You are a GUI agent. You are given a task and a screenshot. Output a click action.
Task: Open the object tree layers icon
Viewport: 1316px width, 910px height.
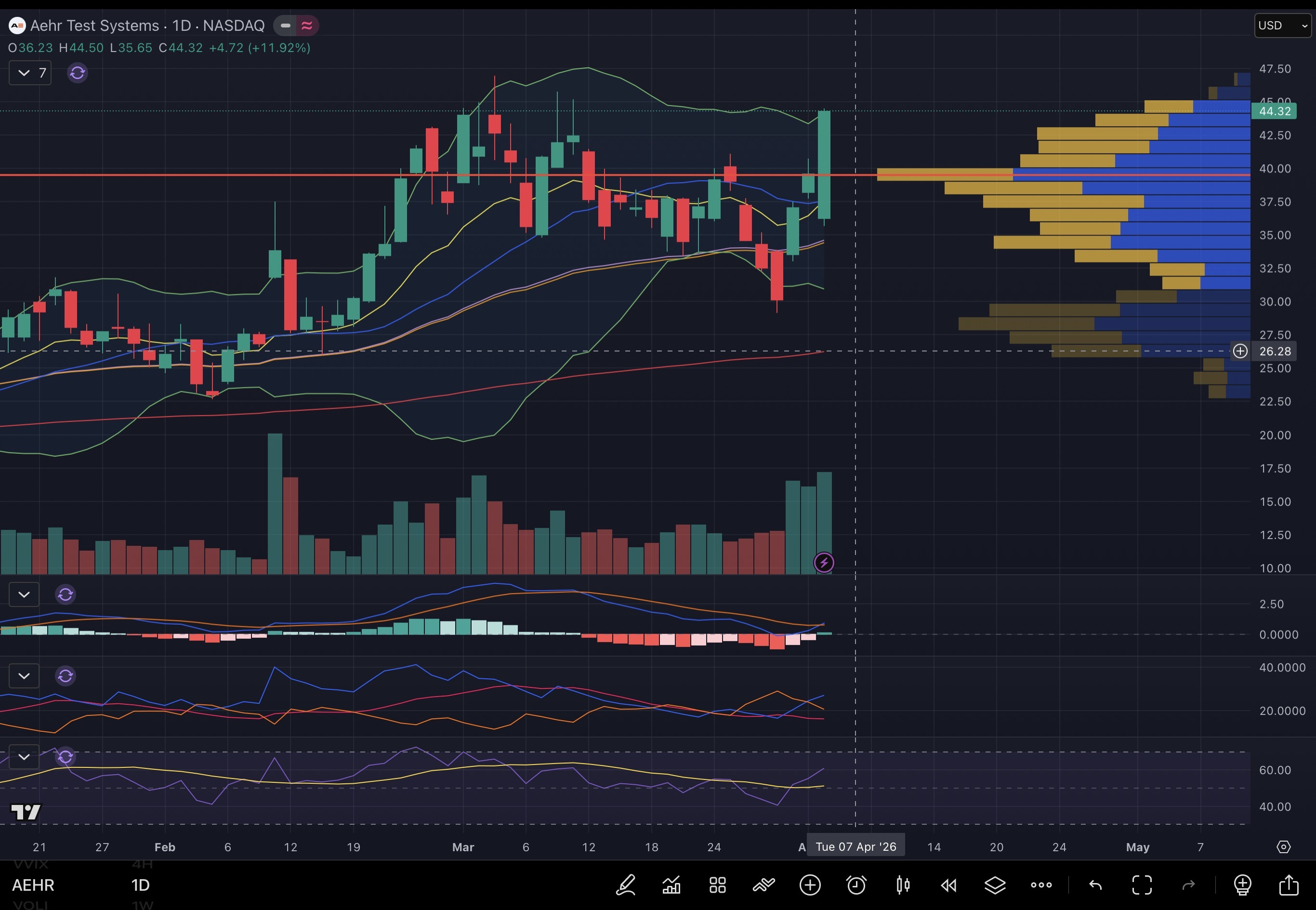(995, 885)
